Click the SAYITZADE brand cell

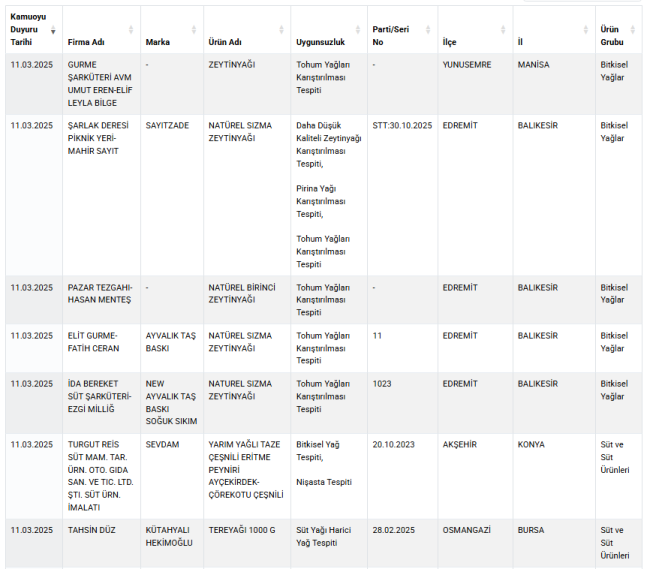tap(167, 126)
